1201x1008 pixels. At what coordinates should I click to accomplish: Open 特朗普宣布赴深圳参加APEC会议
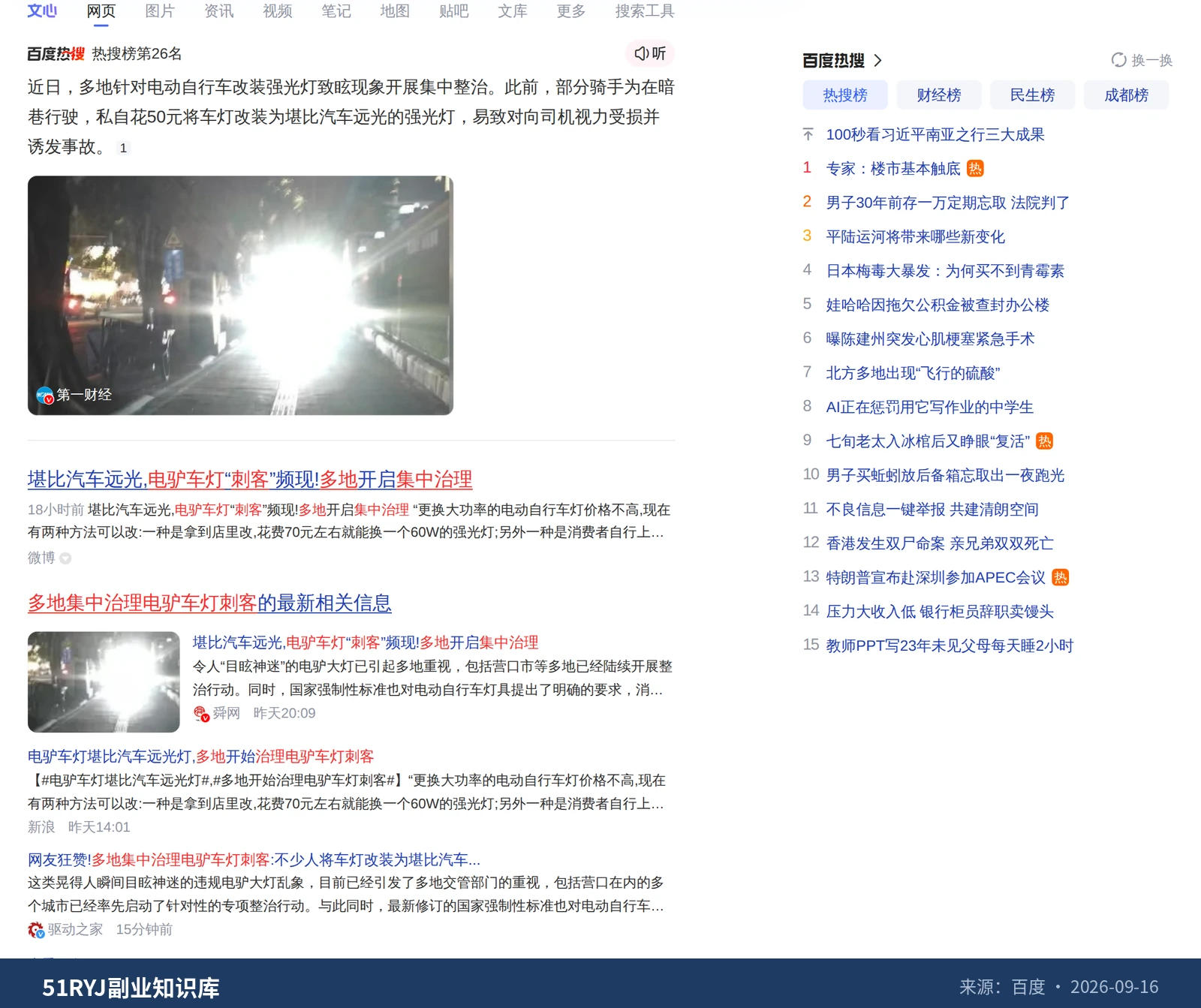point(936,578)
